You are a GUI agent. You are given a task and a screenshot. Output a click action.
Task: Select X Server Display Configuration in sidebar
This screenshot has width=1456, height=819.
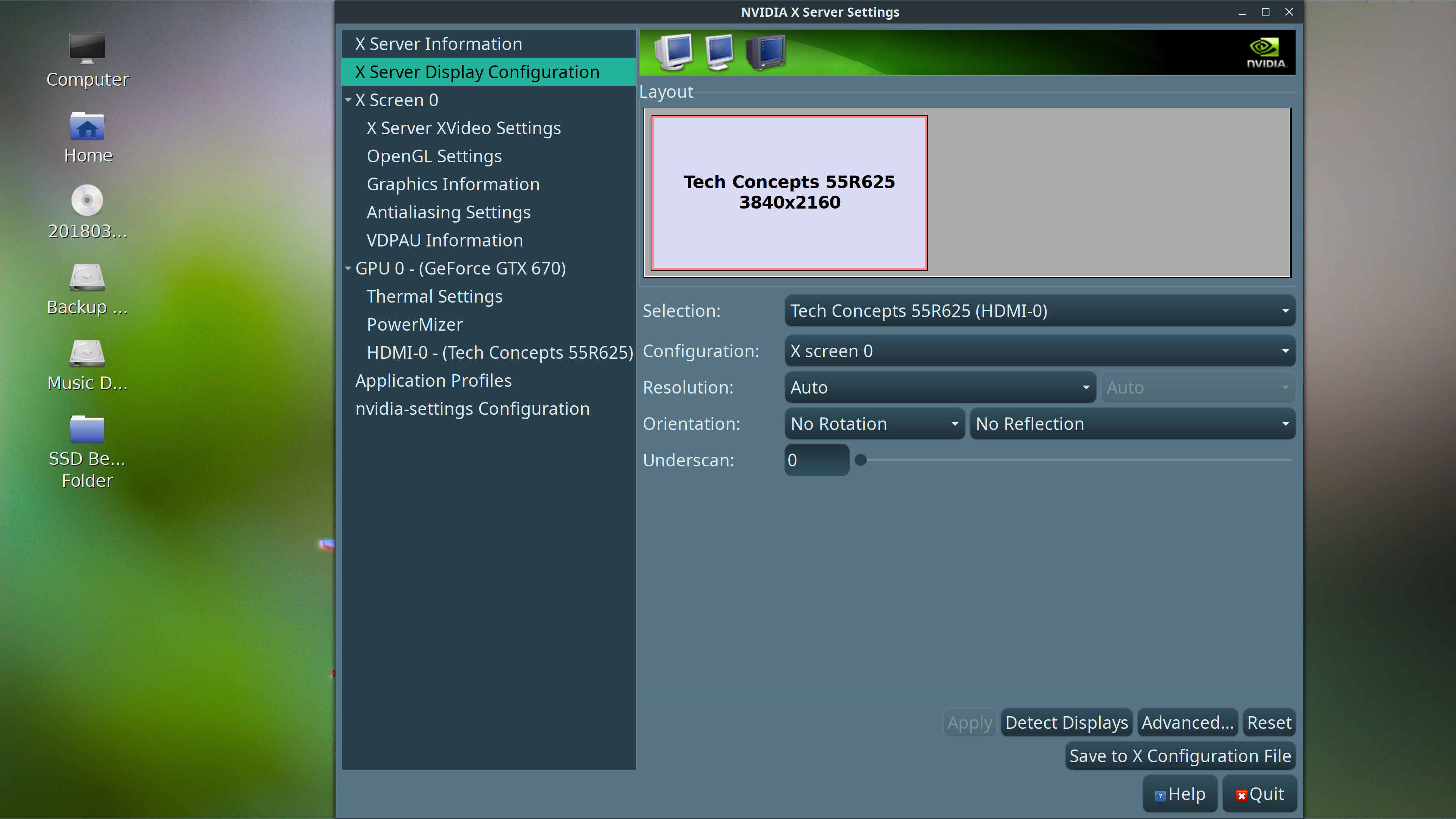click(488, 72)
